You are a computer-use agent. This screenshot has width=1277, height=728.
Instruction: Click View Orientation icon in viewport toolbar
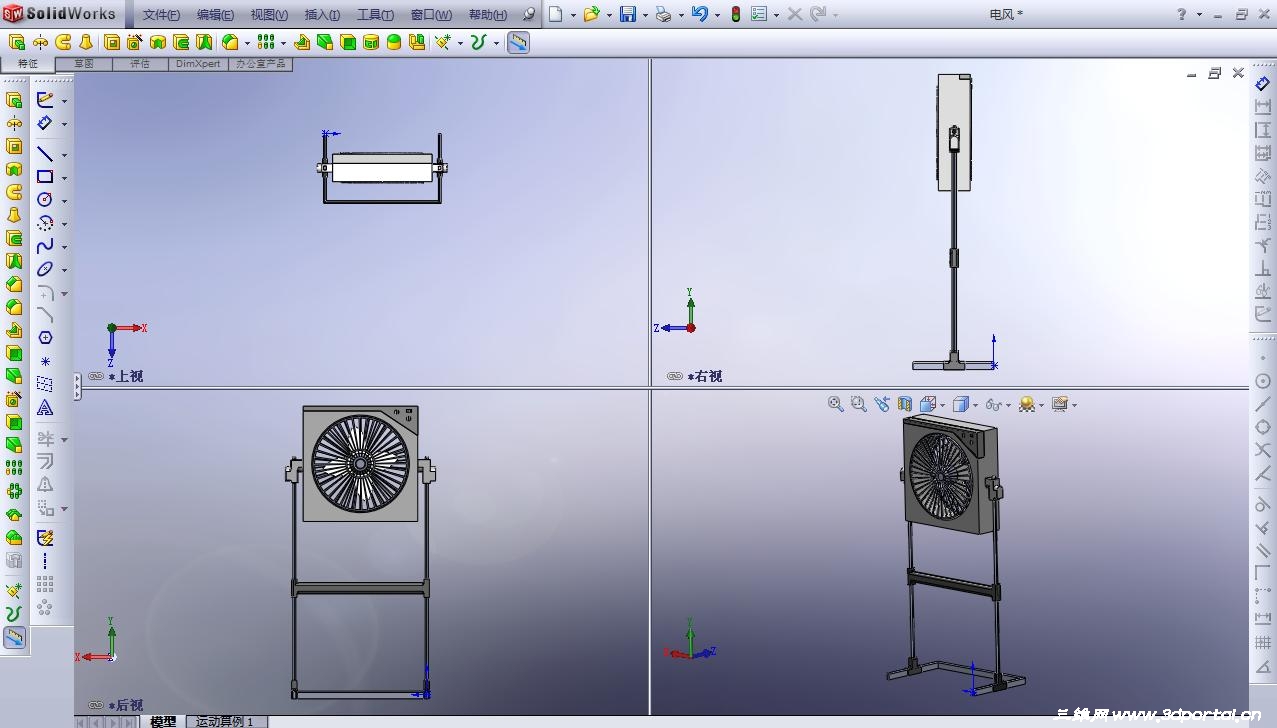927,404
